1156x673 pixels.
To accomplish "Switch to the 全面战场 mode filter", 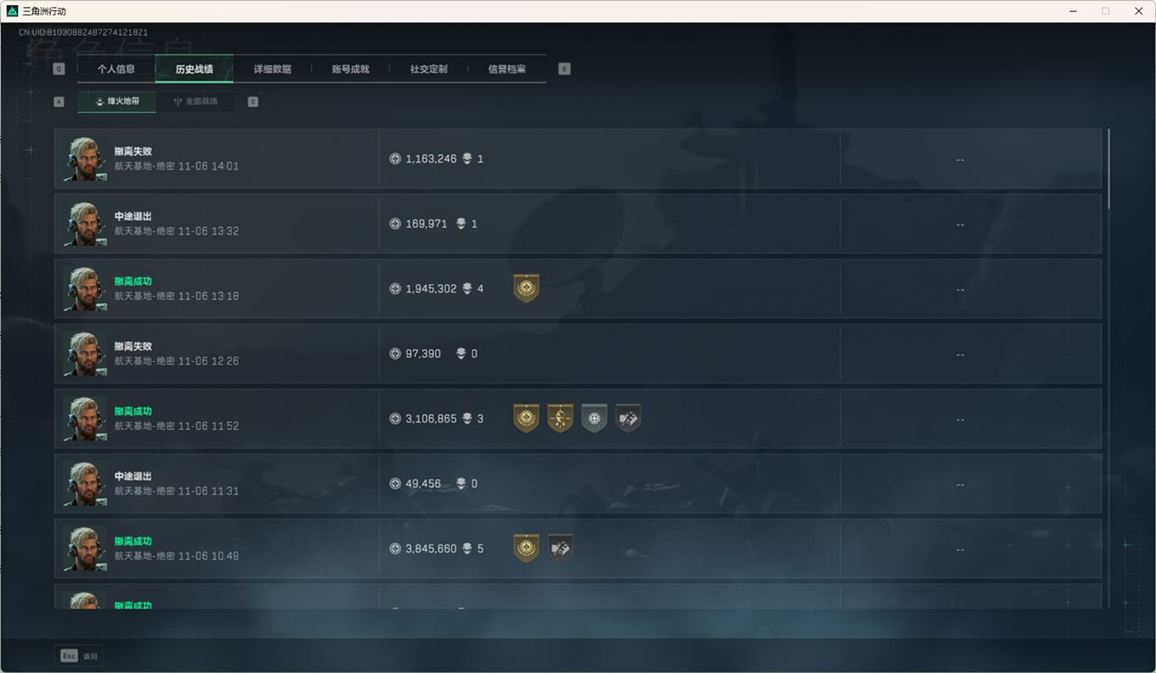I will point(195,101).
